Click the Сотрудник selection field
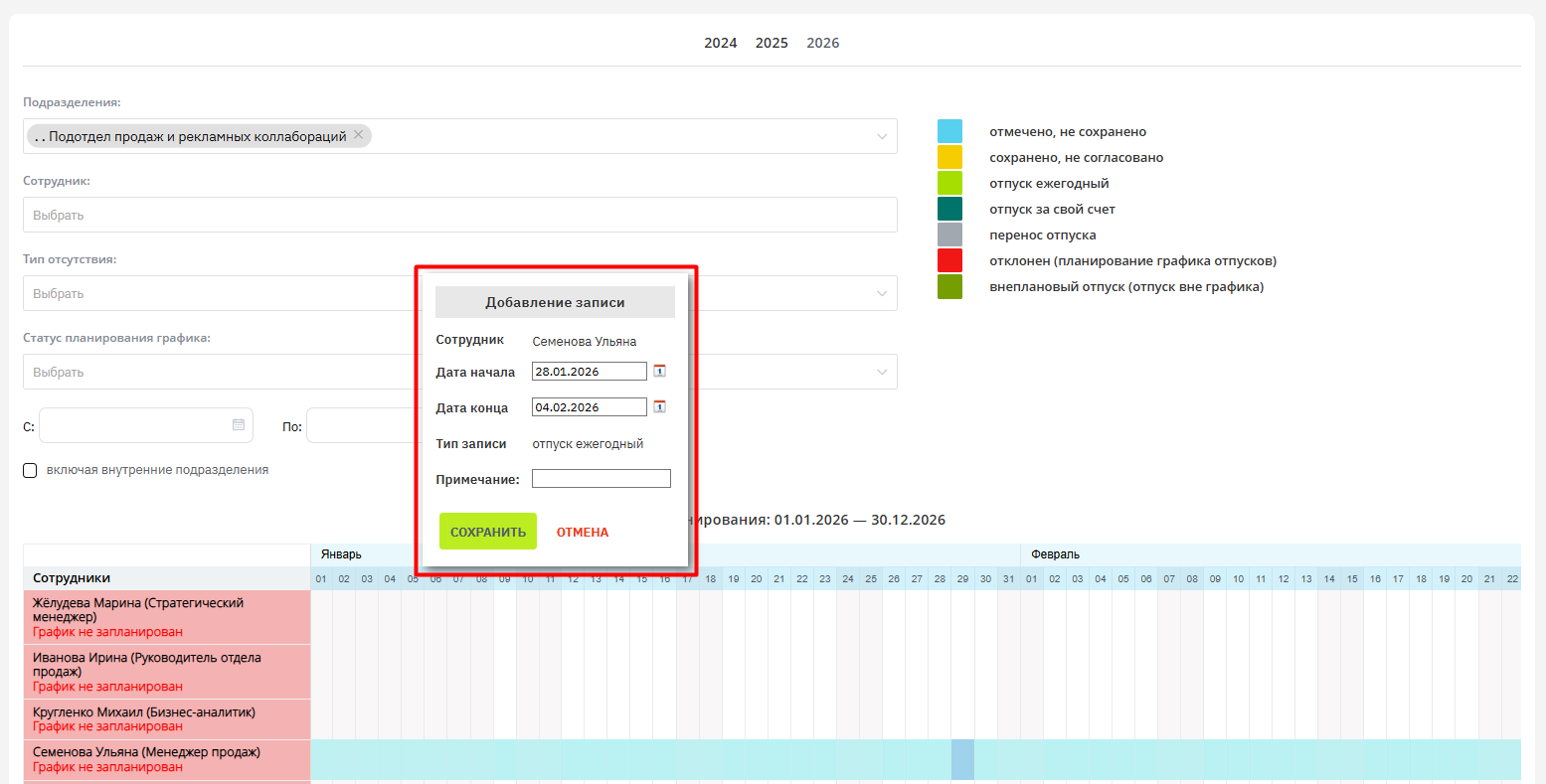The height and width of the screenshot is (784, 1546). pyautogui.click(x=459, y=215)
